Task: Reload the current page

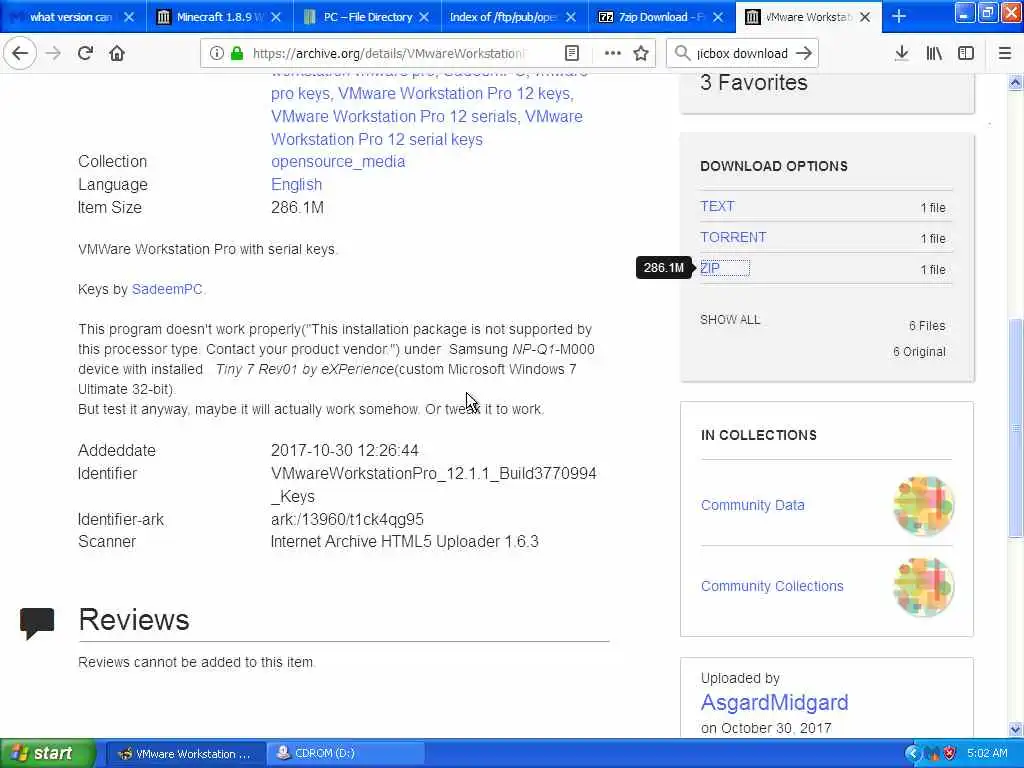Action: tap(85, 53)
